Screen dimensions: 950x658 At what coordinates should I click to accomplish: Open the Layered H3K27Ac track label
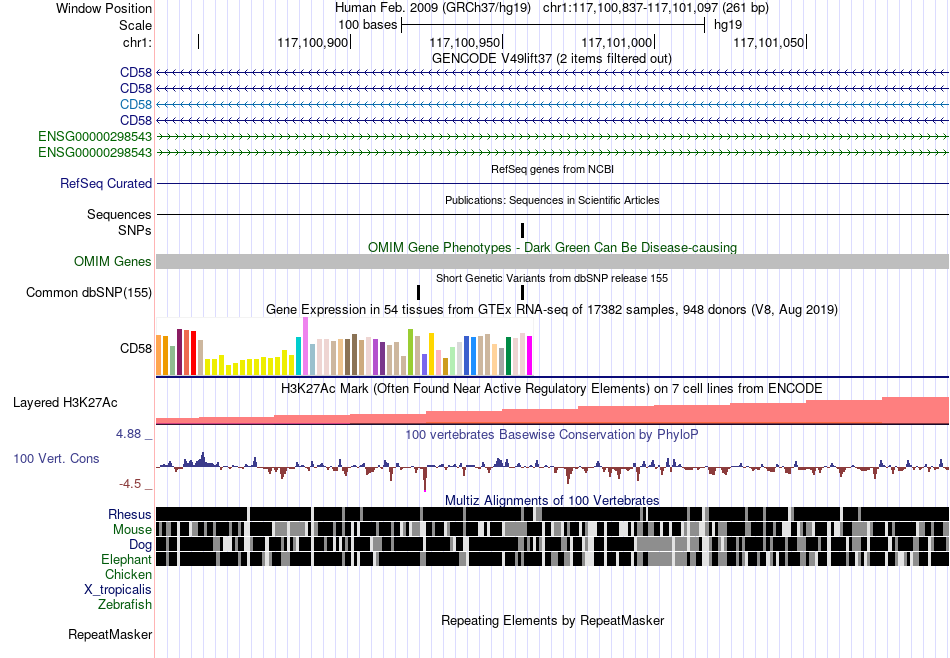coord(65,402)
